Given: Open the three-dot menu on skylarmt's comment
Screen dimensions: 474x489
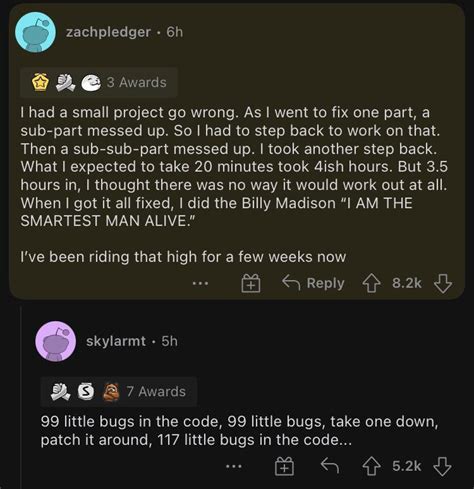Looking at the screenshot, I should tap(234, 467).
